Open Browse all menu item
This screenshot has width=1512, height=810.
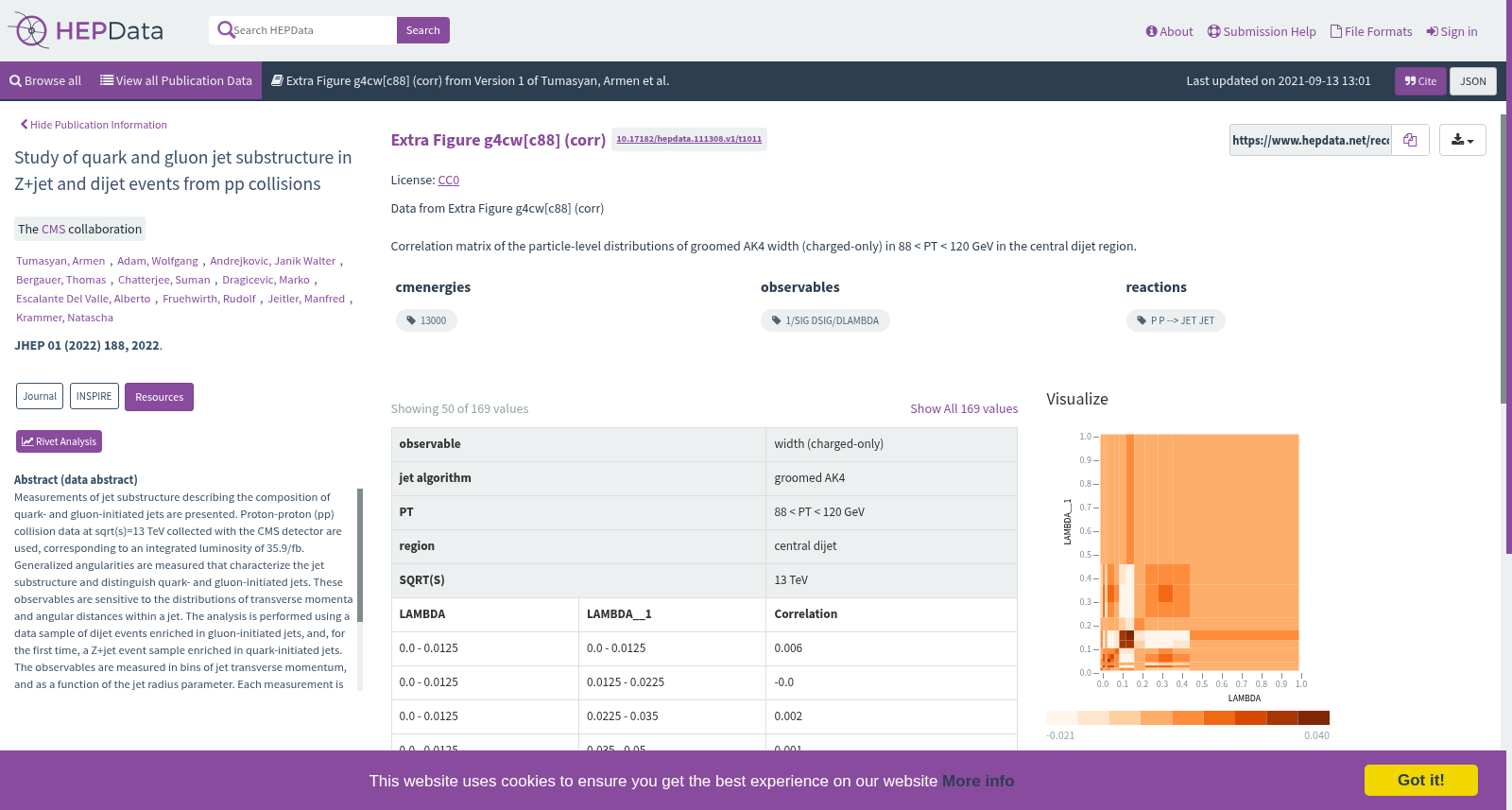pyautogui.click(x=45, y=81)
